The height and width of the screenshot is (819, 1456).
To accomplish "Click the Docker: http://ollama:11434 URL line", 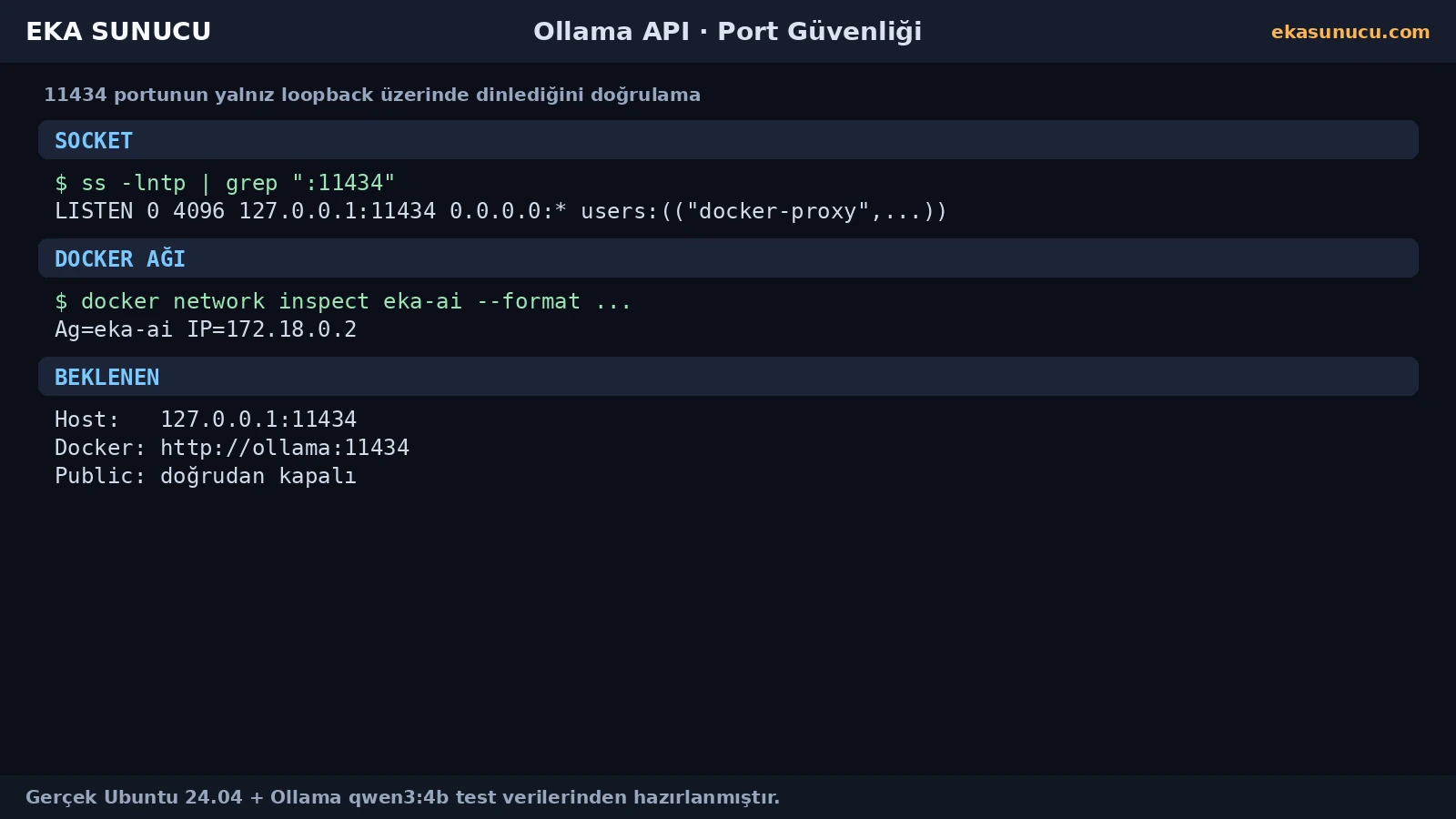I will click(232, 448).
